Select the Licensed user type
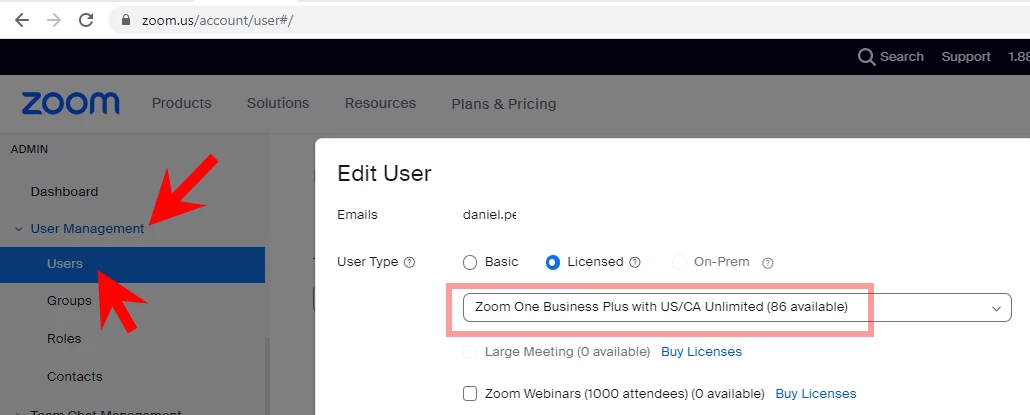Viewport: 1030px width, 415px height. pos(552,263)
